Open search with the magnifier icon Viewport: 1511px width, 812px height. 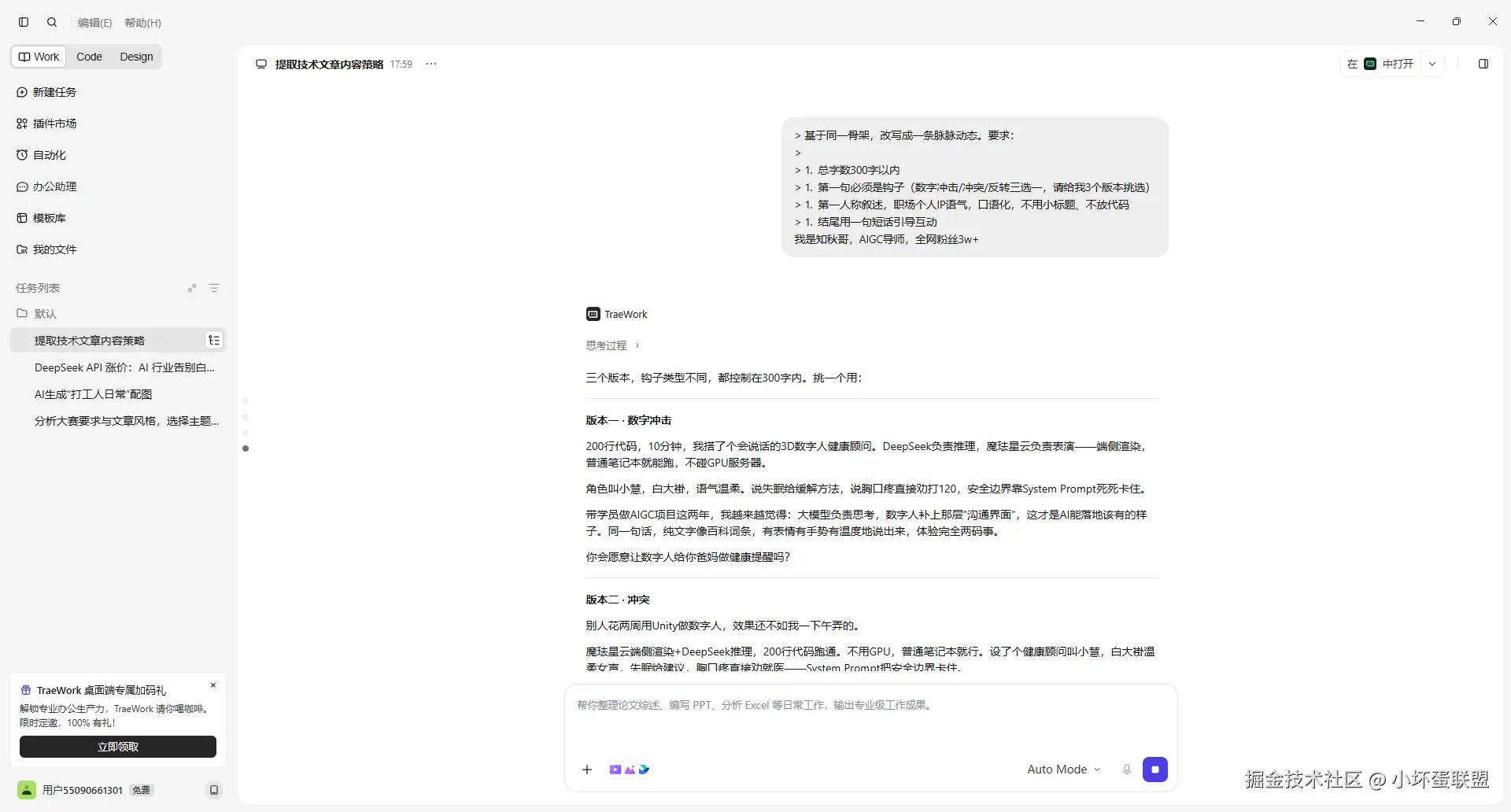pyautogui.click(x=52, y=22)
